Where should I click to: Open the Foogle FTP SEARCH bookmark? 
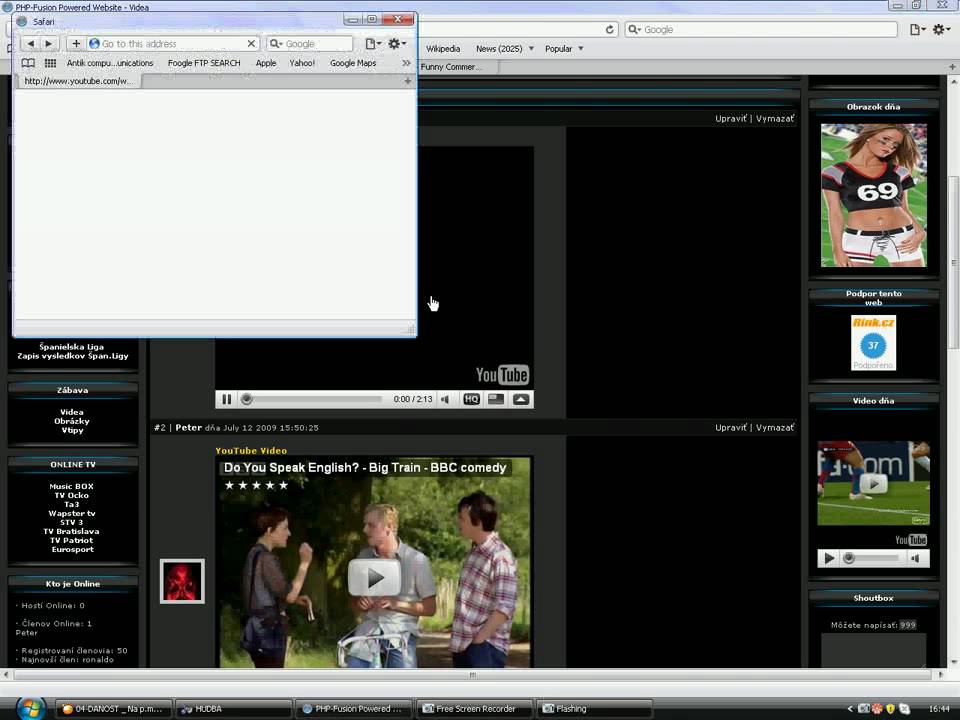(x=204, y=63)
